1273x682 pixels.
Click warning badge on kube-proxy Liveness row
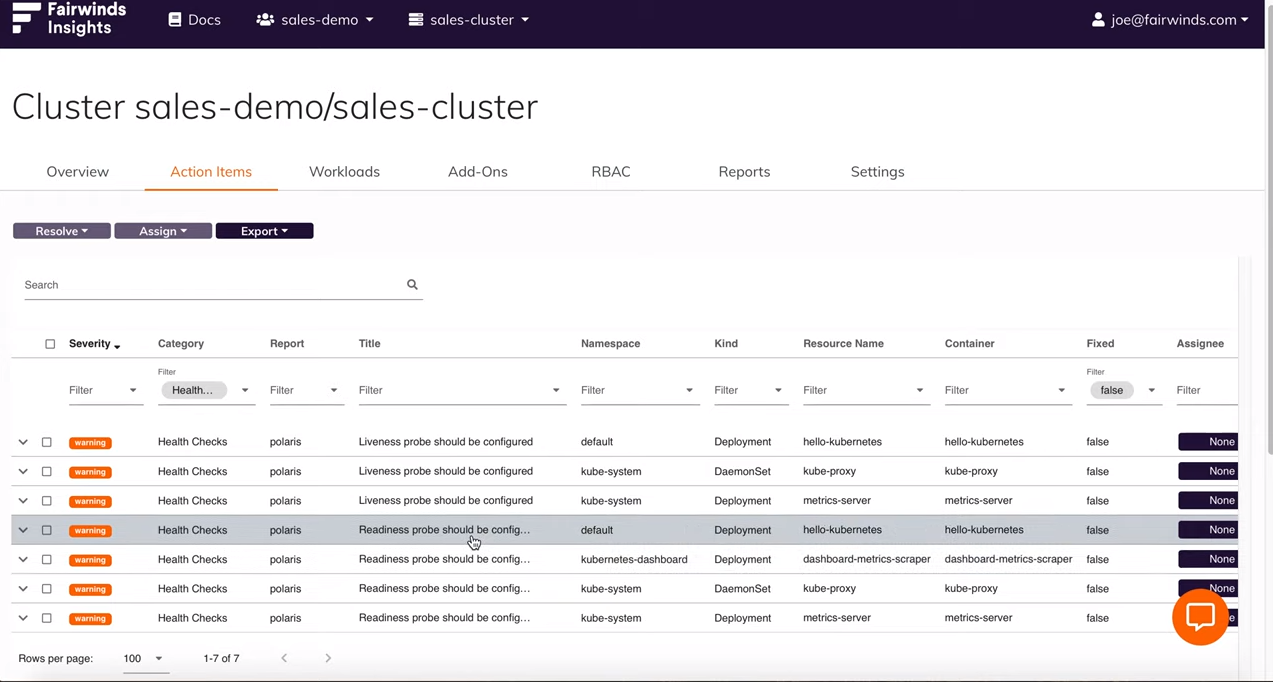point(90,472)
